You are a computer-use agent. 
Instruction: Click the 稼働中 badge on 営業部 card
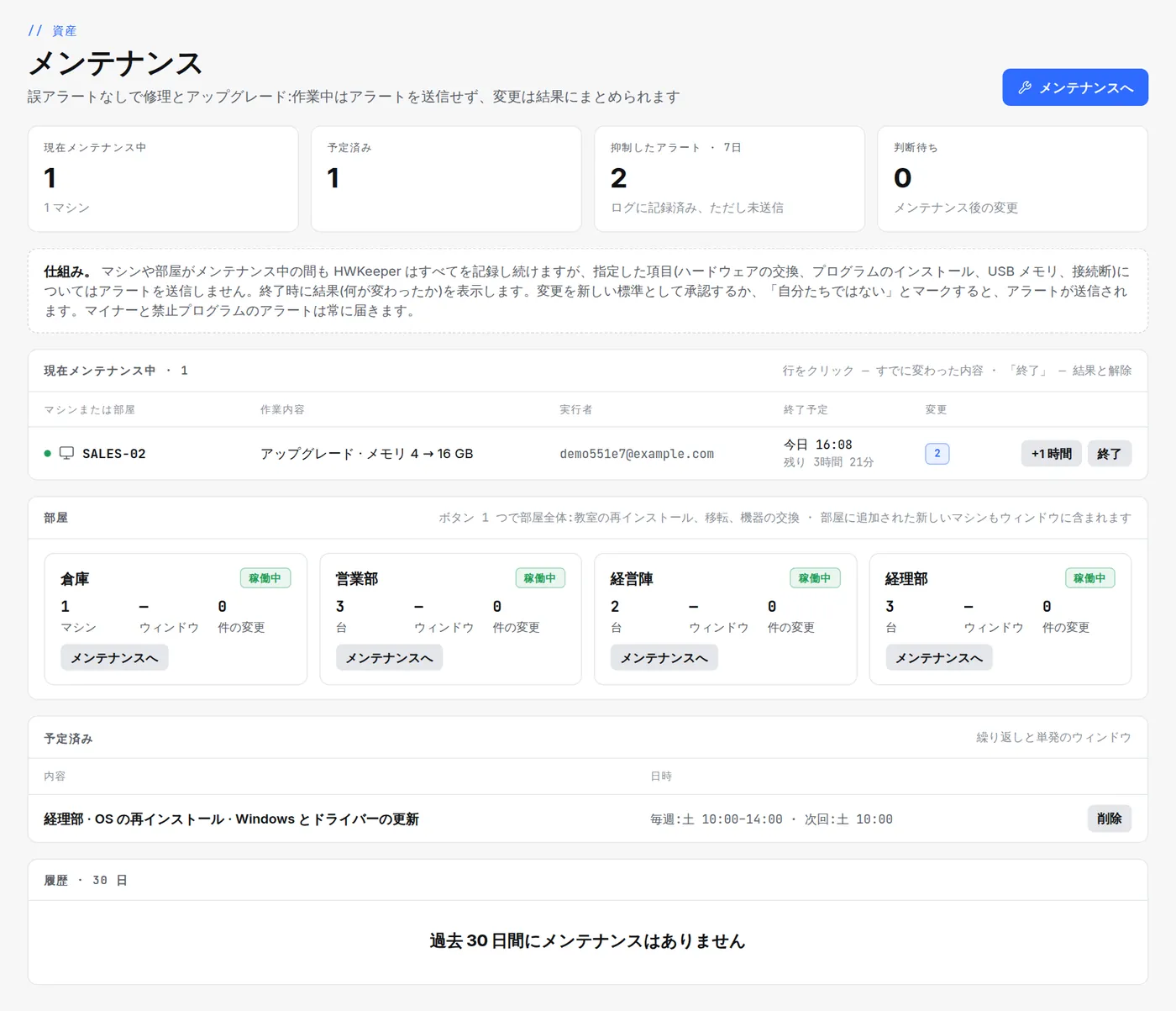[540, 578]
